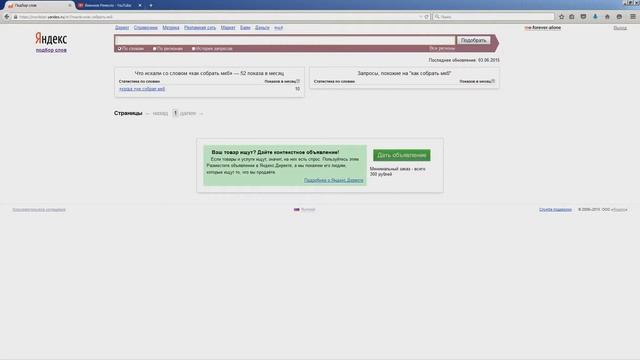The width and height of the screenshot is (640, 360).
Task: Open the forever alone user account link
Action: [x=543, y=28]
